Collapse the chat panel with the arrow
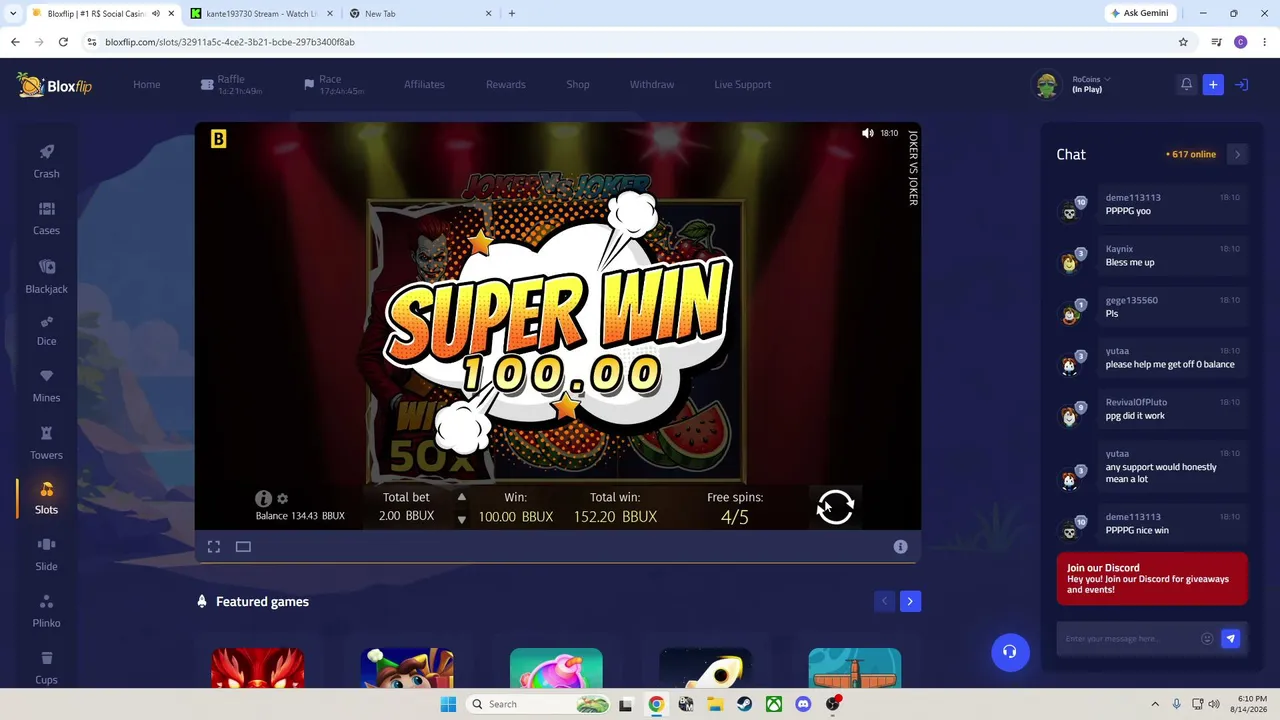Image resolution: width=1280 pixels, height=720 pixels. point(1237,154)
